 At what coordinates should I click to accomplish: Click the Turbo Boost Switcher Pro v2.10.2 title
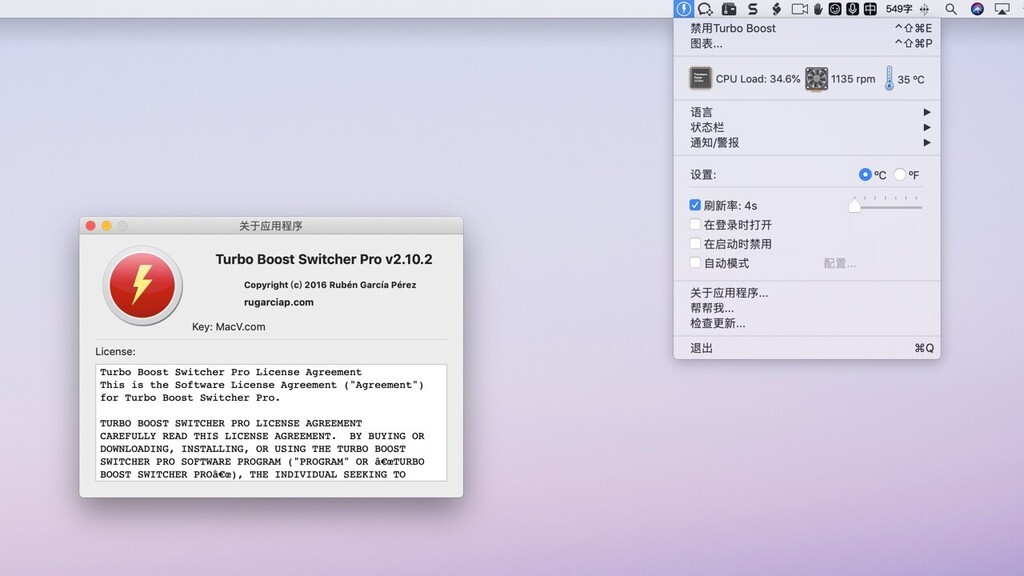(324, 259)
